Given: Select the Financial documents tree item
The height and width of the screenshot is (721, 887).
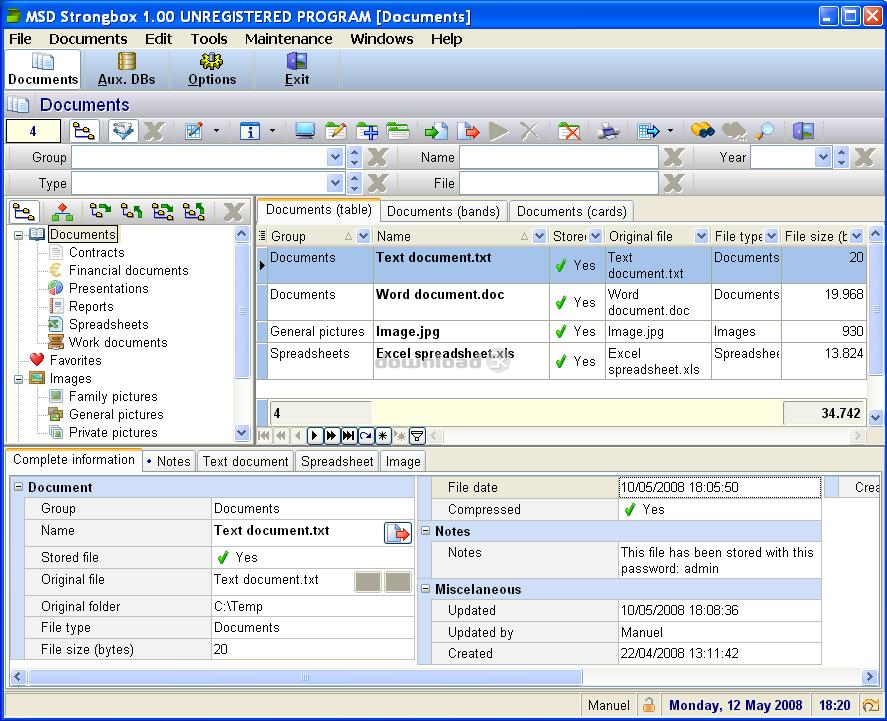Looking at the screenshot, I should pos(128,270).
